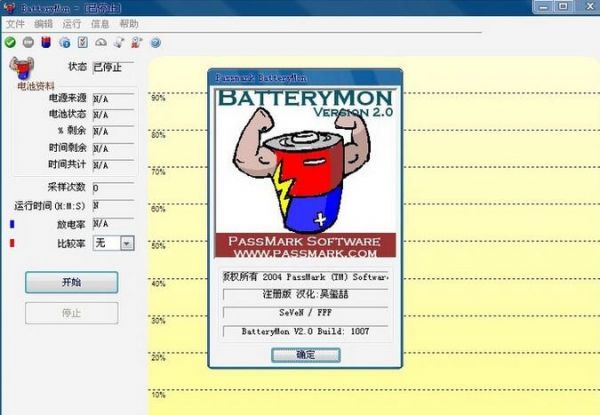Click the blue question mark help icon
600x415 pixels.
[155, 42]
